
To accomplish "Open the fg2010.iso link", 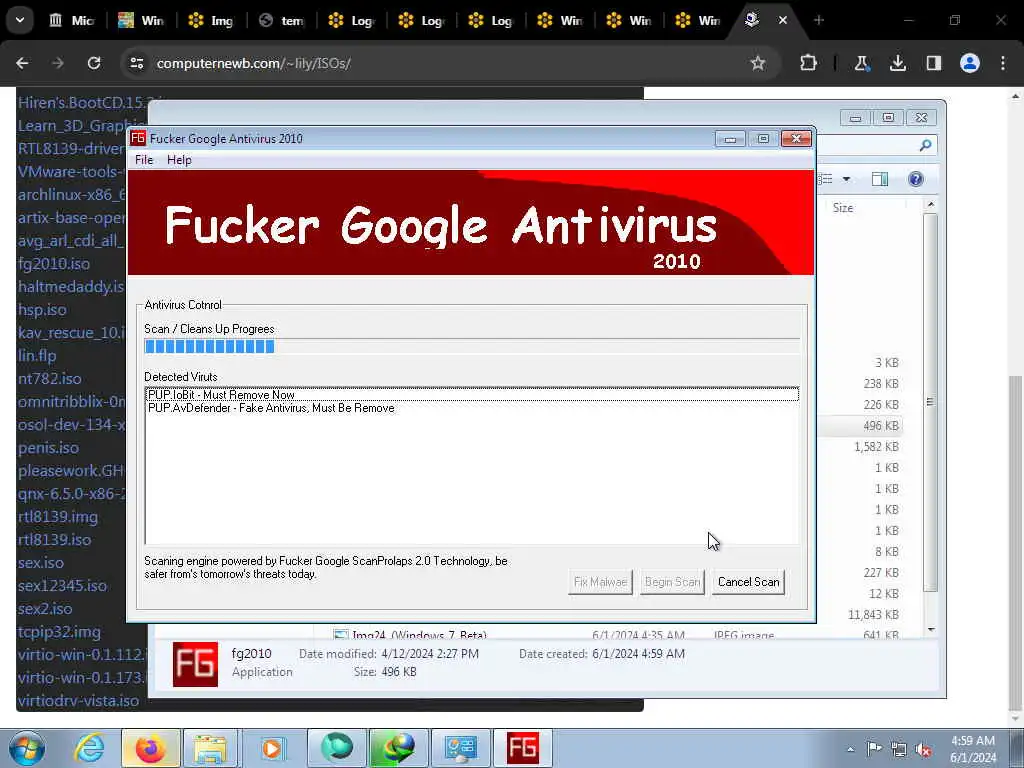I will [54, 264].
